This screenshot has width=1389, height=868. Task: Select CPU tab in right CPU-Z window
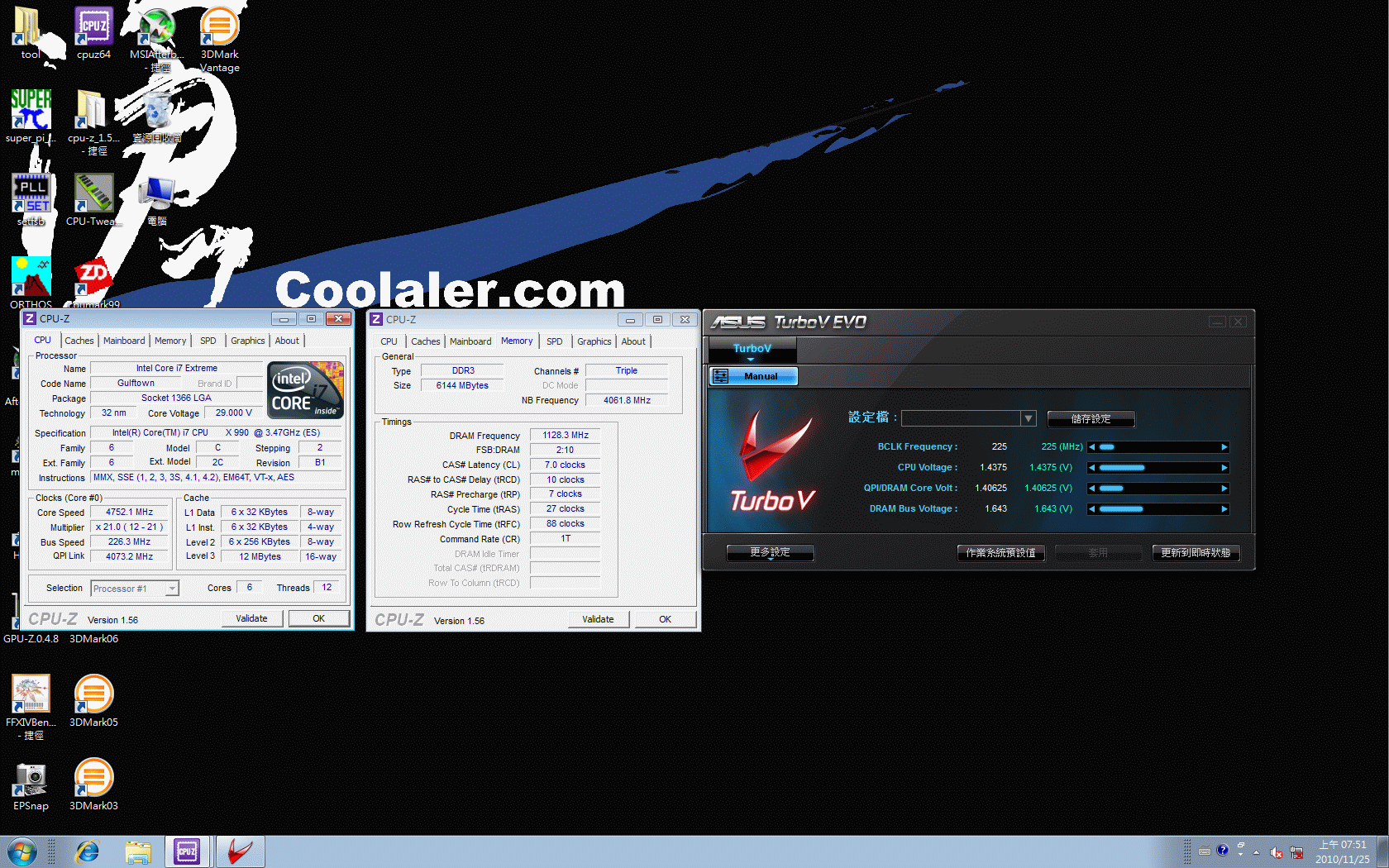click(389, 341)
